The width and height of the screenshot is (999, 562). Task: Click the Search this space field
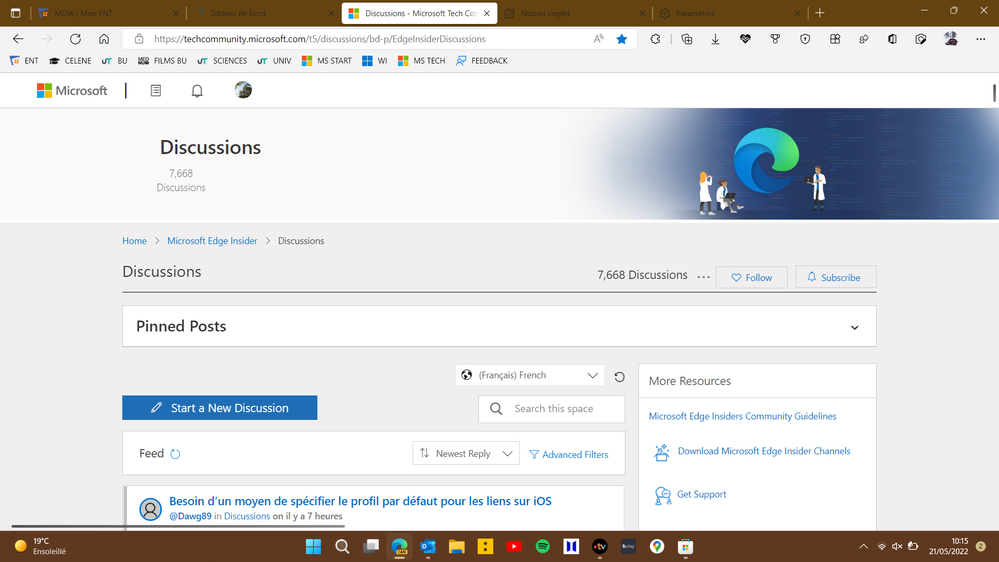552,409
